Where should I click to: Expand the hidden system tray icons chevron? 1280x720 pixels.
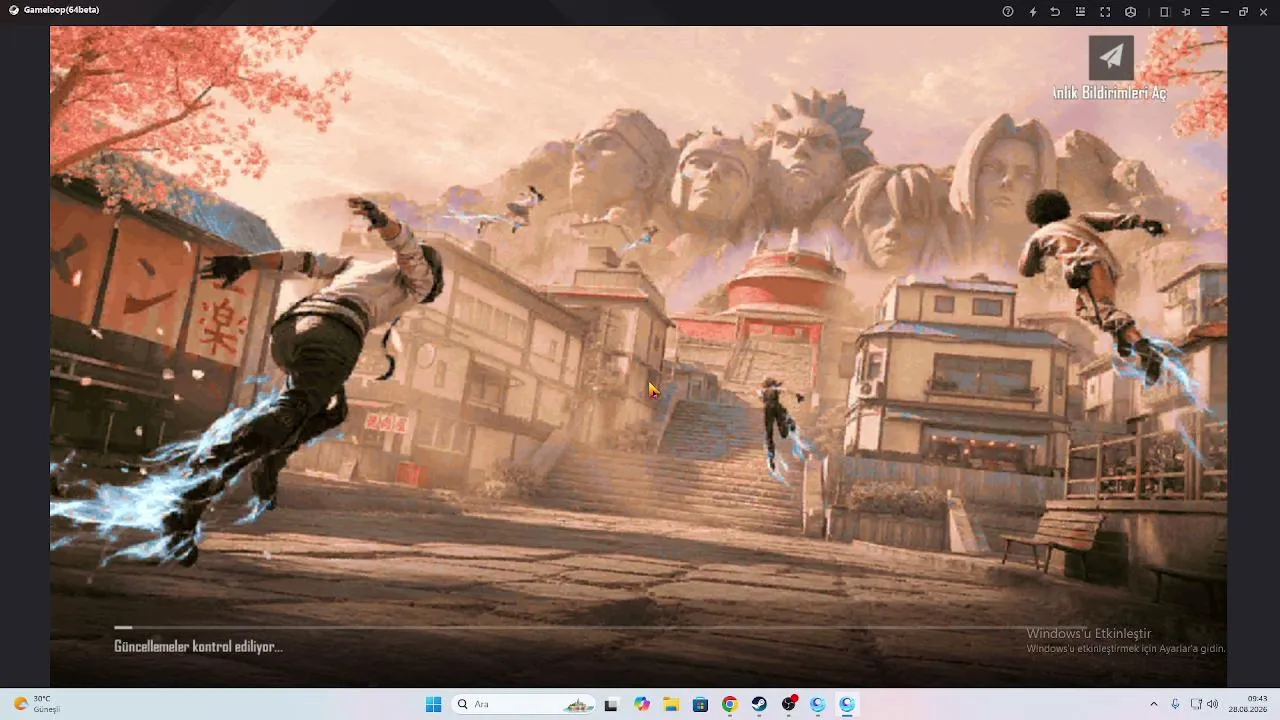pyautogui.click(x=1154, y=704)
